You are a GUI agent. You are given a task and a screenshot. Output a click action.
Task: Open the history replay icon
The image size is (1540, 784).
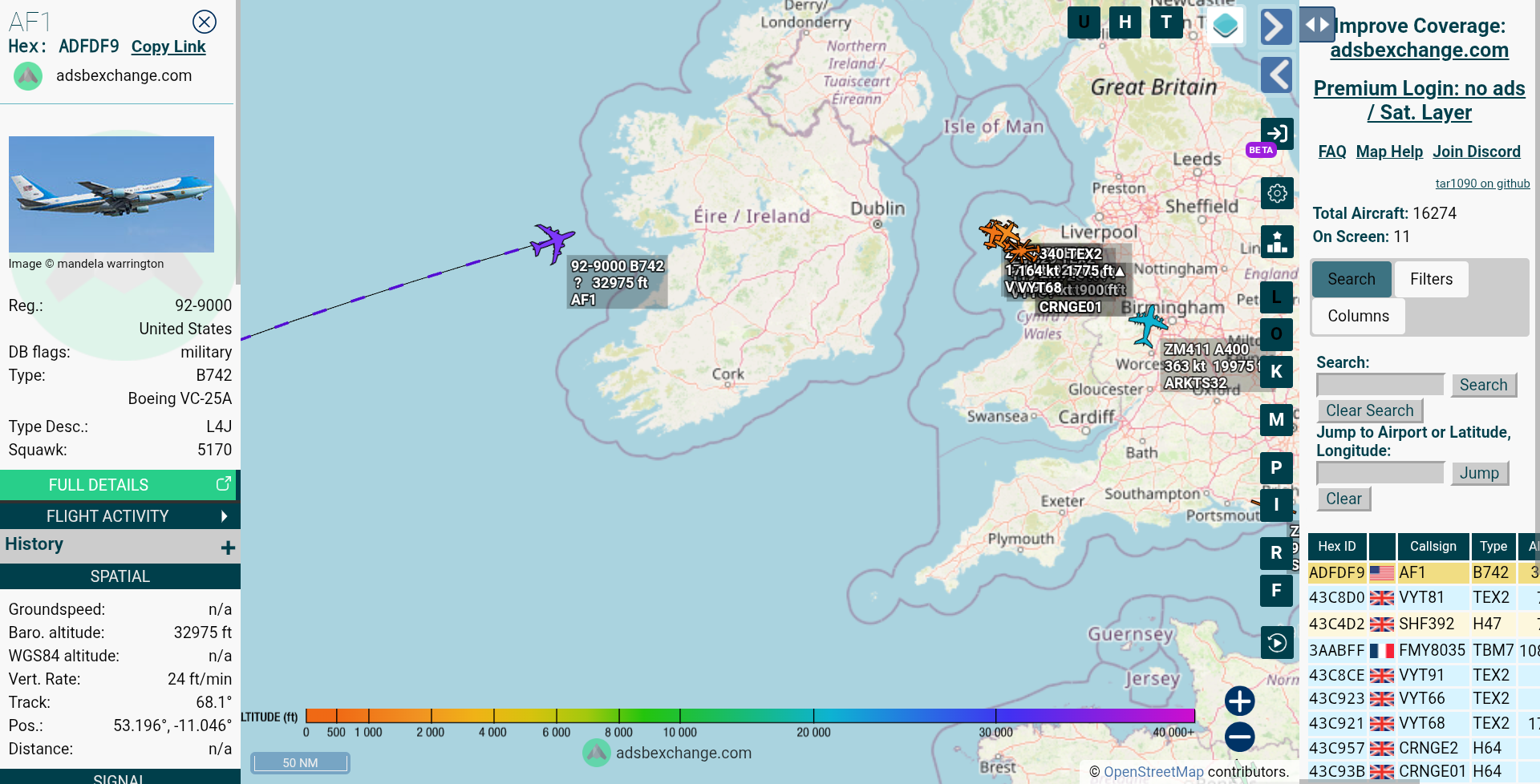click(x=1277, y=643)
